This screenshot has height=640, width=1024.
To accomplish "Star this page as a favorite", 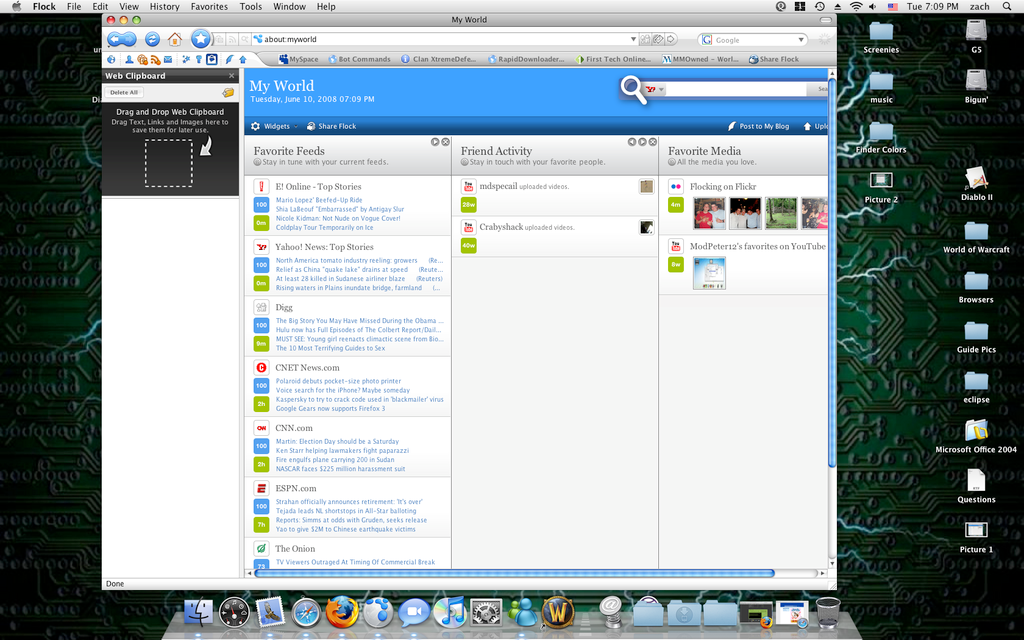I will pyautogui.click(x=200, y=39).
